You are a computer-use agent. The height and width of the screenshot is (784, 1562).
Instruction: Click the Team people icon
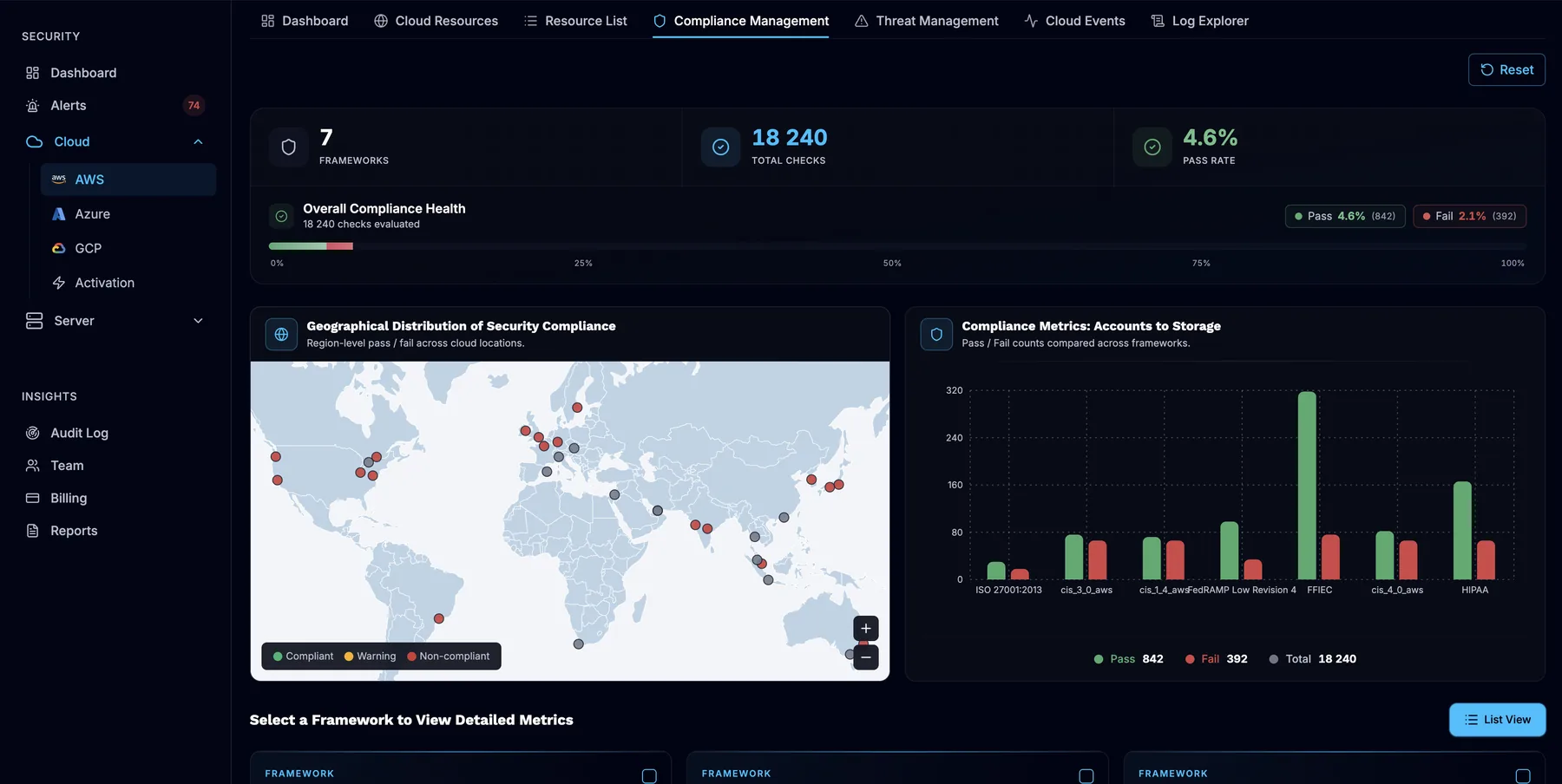click(33, 466)
